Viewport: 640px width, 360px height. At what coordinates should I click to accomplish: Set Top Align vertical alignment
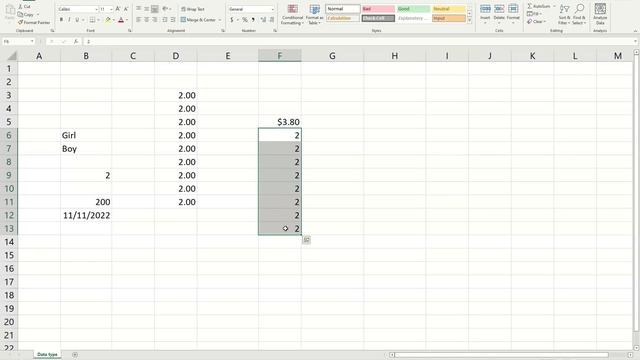pos(138,9)
